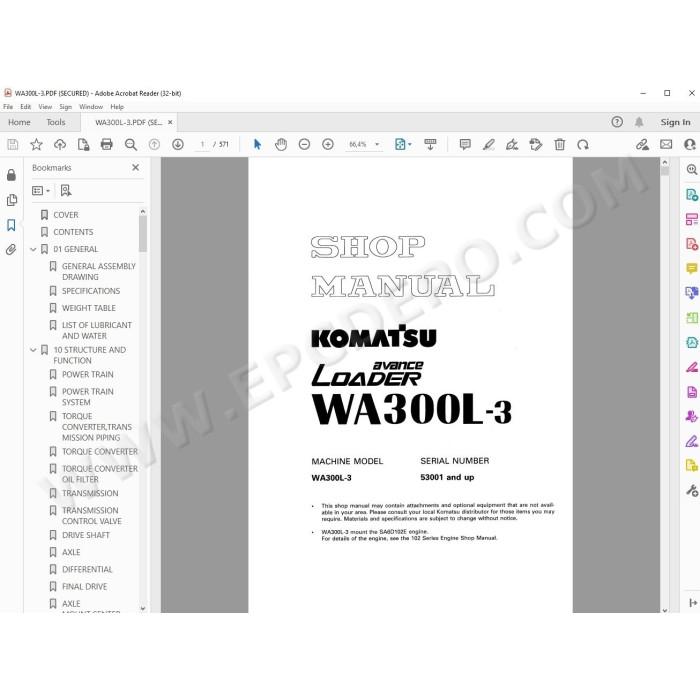Viewport: 700px width, 700px height.
Task: Open fit page options icon
Action: (403, 144)
